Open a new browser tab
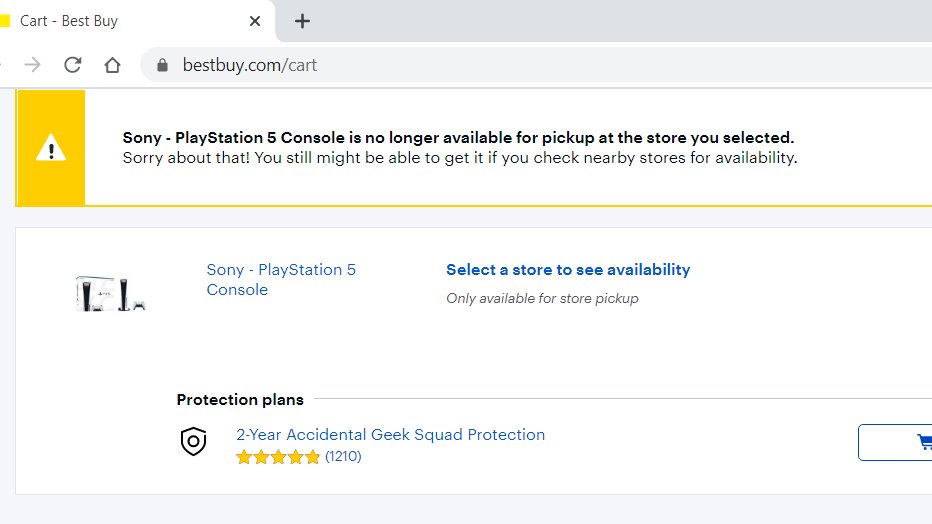This screenshot has width=932, height=524. (x=302, y=21)
